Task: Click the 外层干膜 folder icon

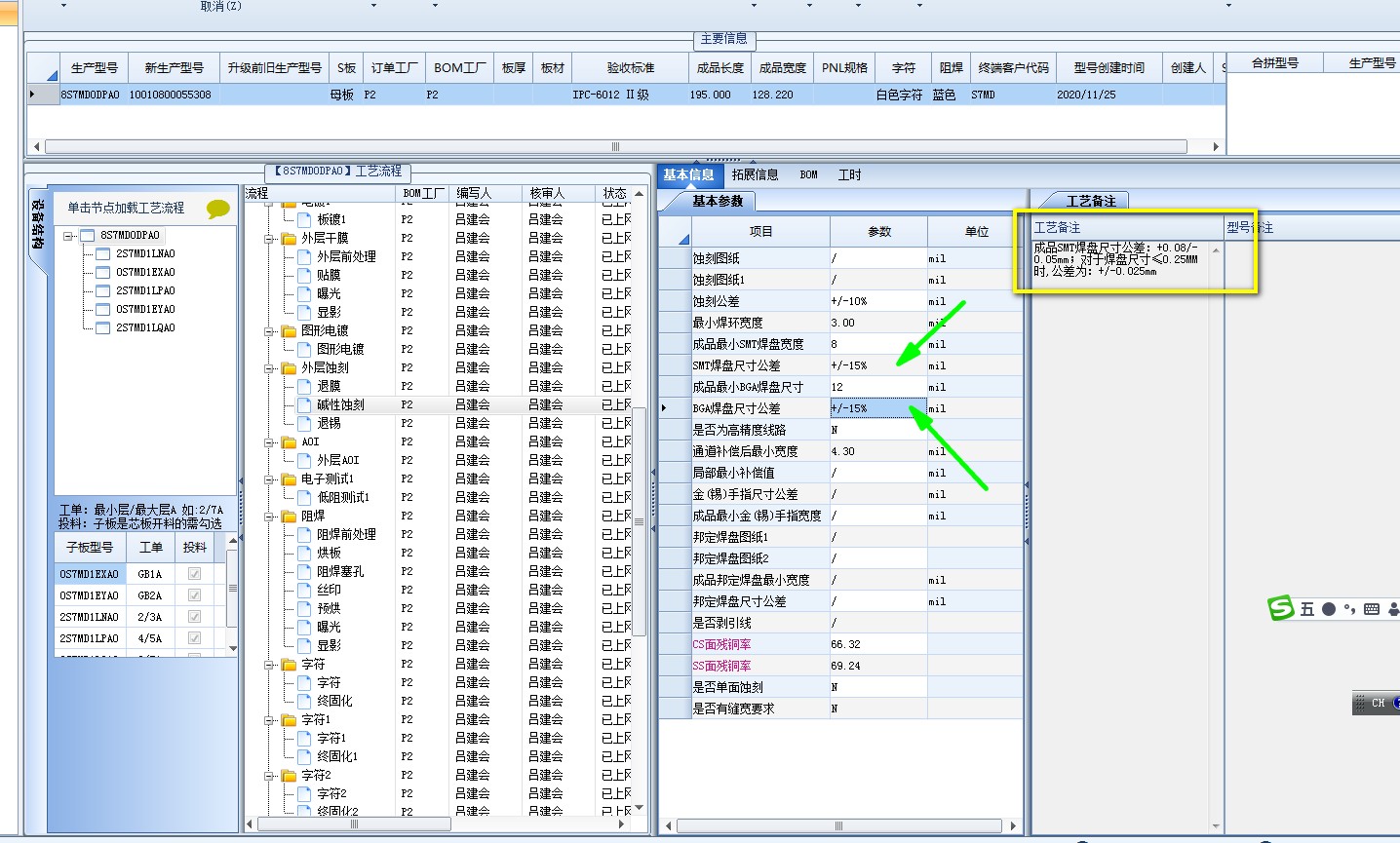Action: (x=289, y=238)
